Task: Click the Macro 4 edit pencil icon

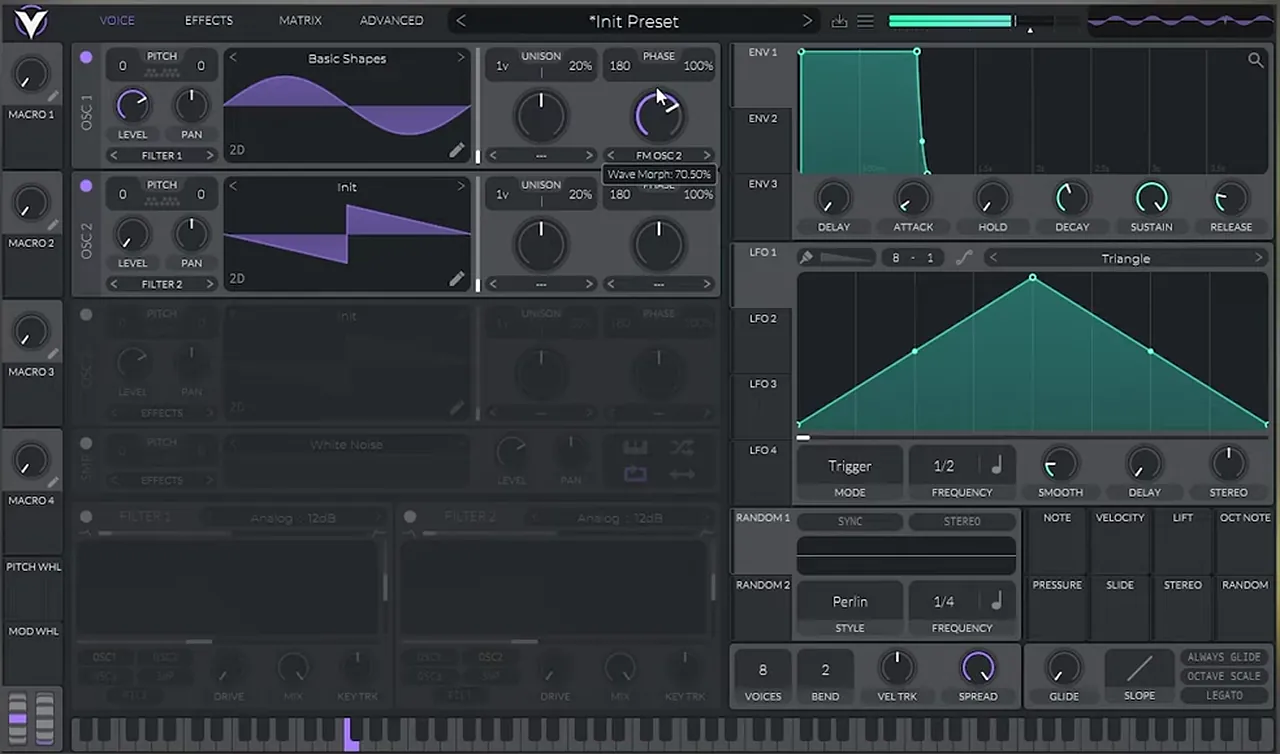Action: click(53, 483)
